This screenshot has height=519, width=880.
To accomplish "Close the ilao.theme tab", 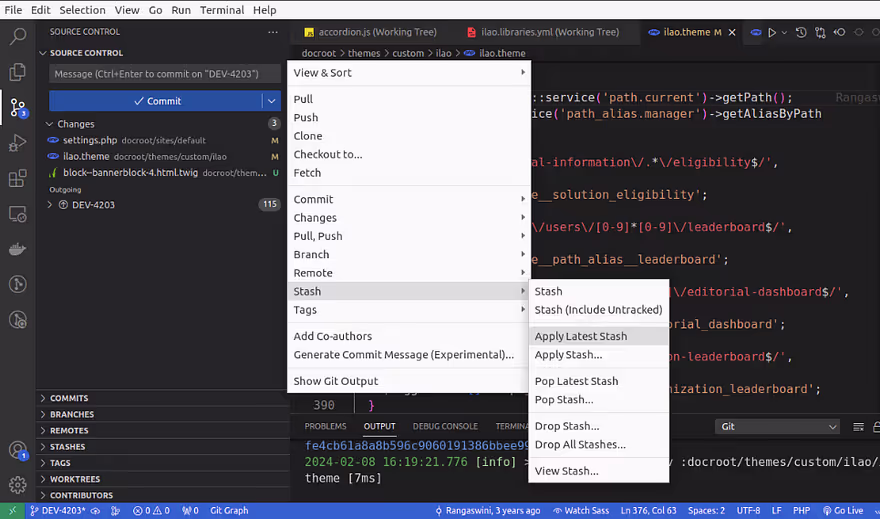I will coord(732,33).
